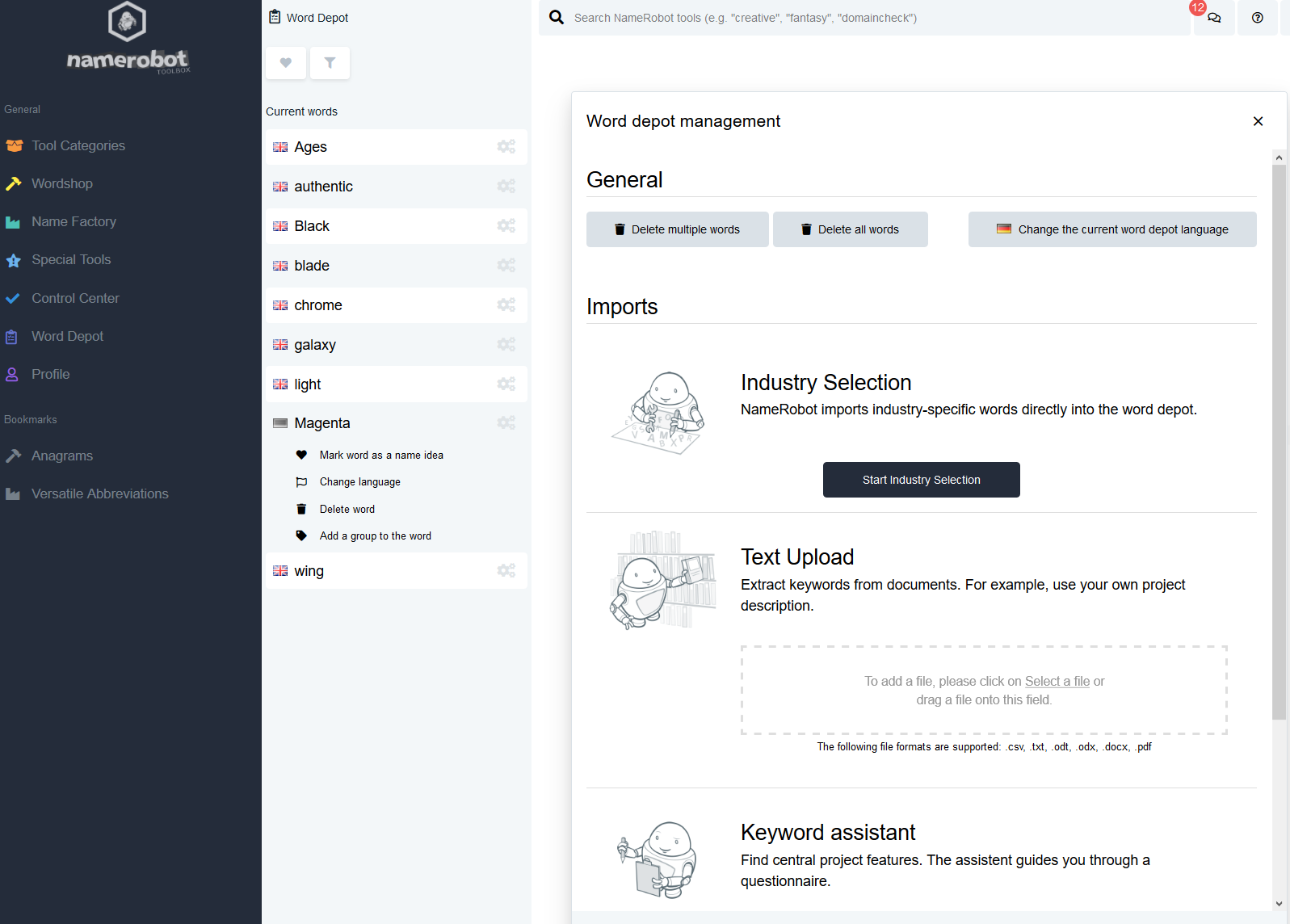Open Control Center

pyautogui.click(x=75, y=298)
